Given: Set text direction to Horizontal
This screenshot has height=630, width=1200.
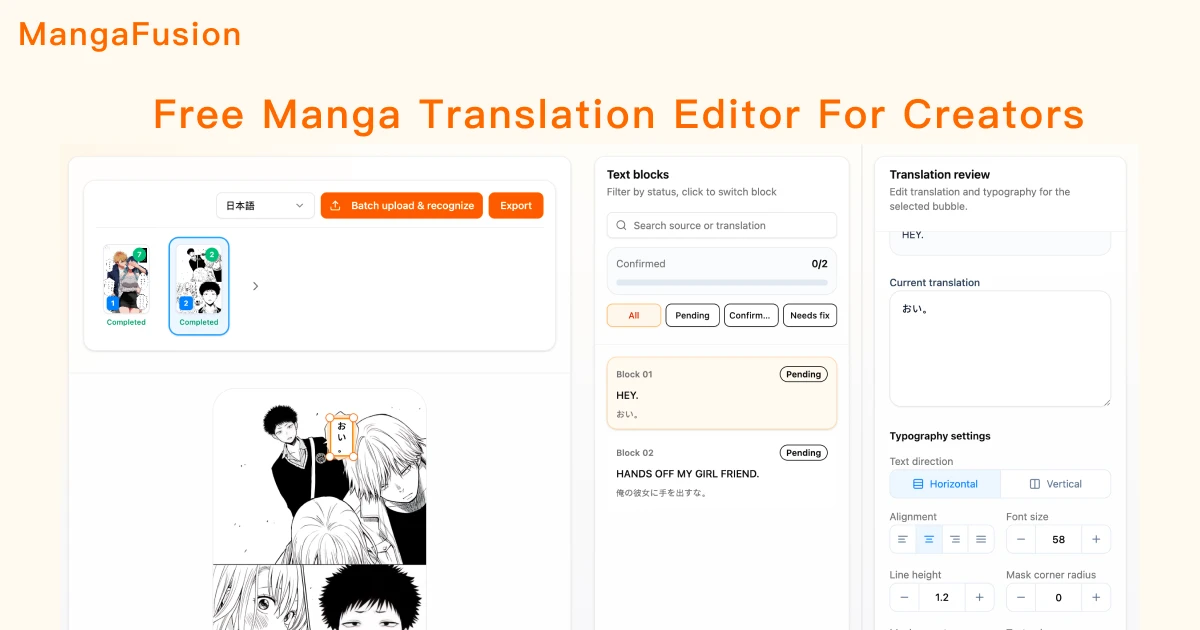Looking at the screenshot, I should [945, 484].
